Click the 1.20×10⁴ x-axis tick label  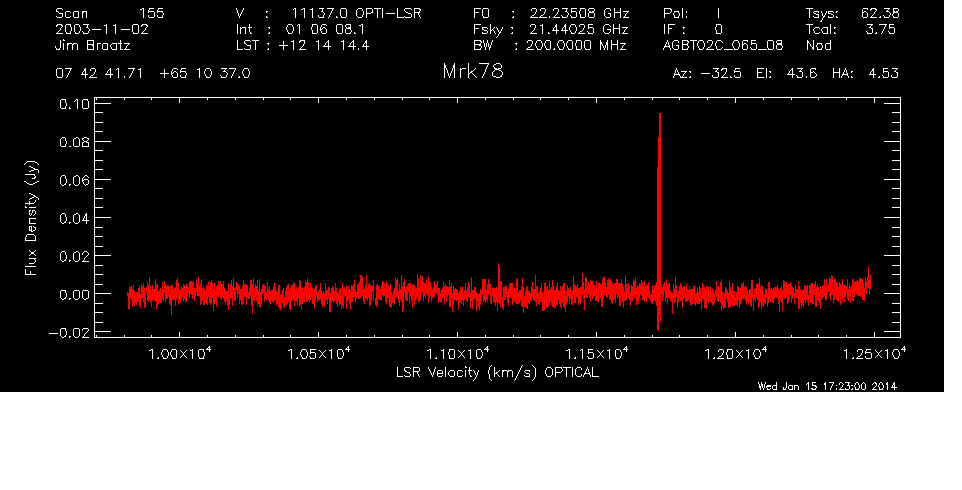point(736,353)
